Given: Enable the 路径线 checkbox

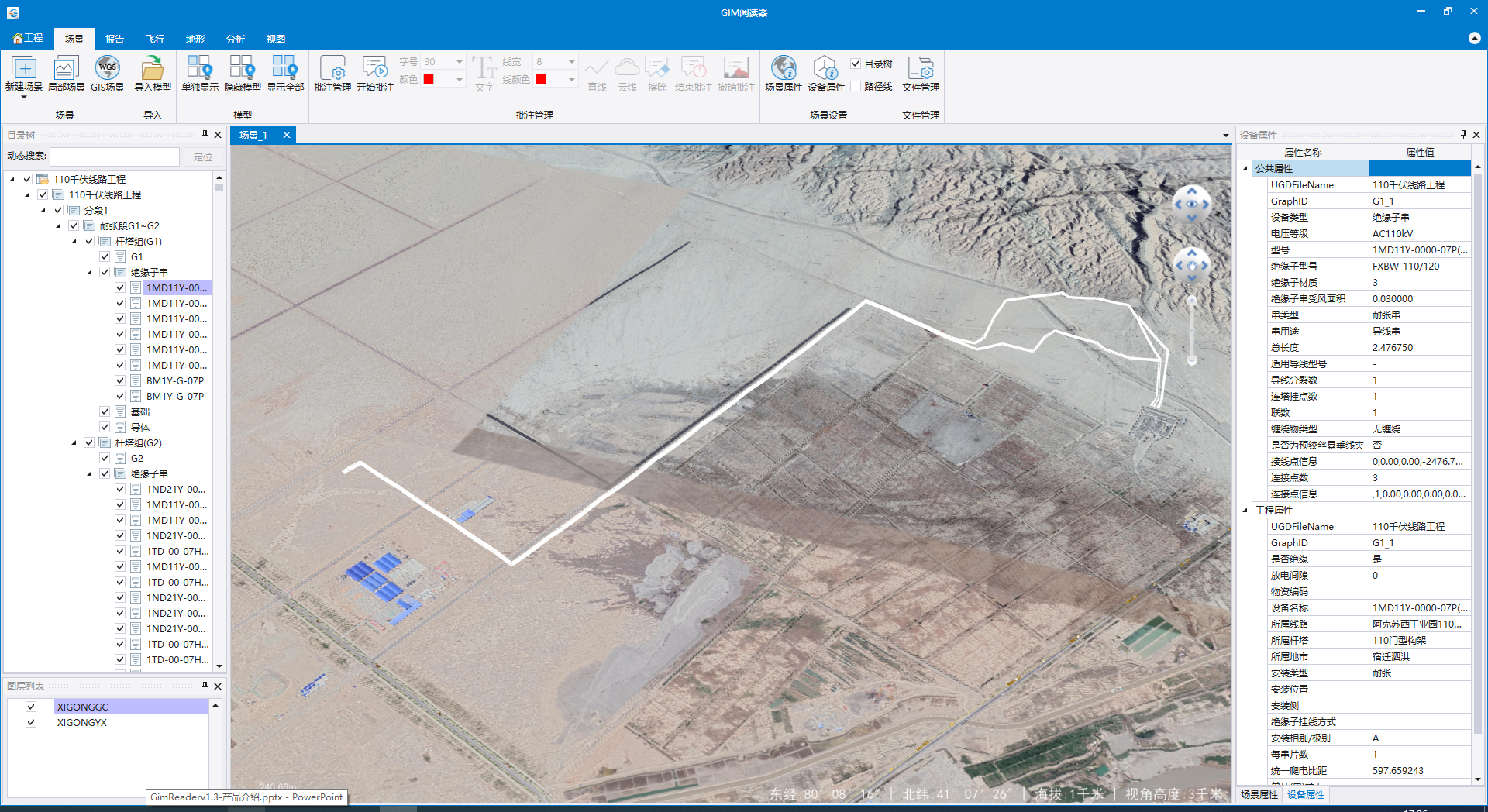Looking at the screenshot, I should coord(856,86).
